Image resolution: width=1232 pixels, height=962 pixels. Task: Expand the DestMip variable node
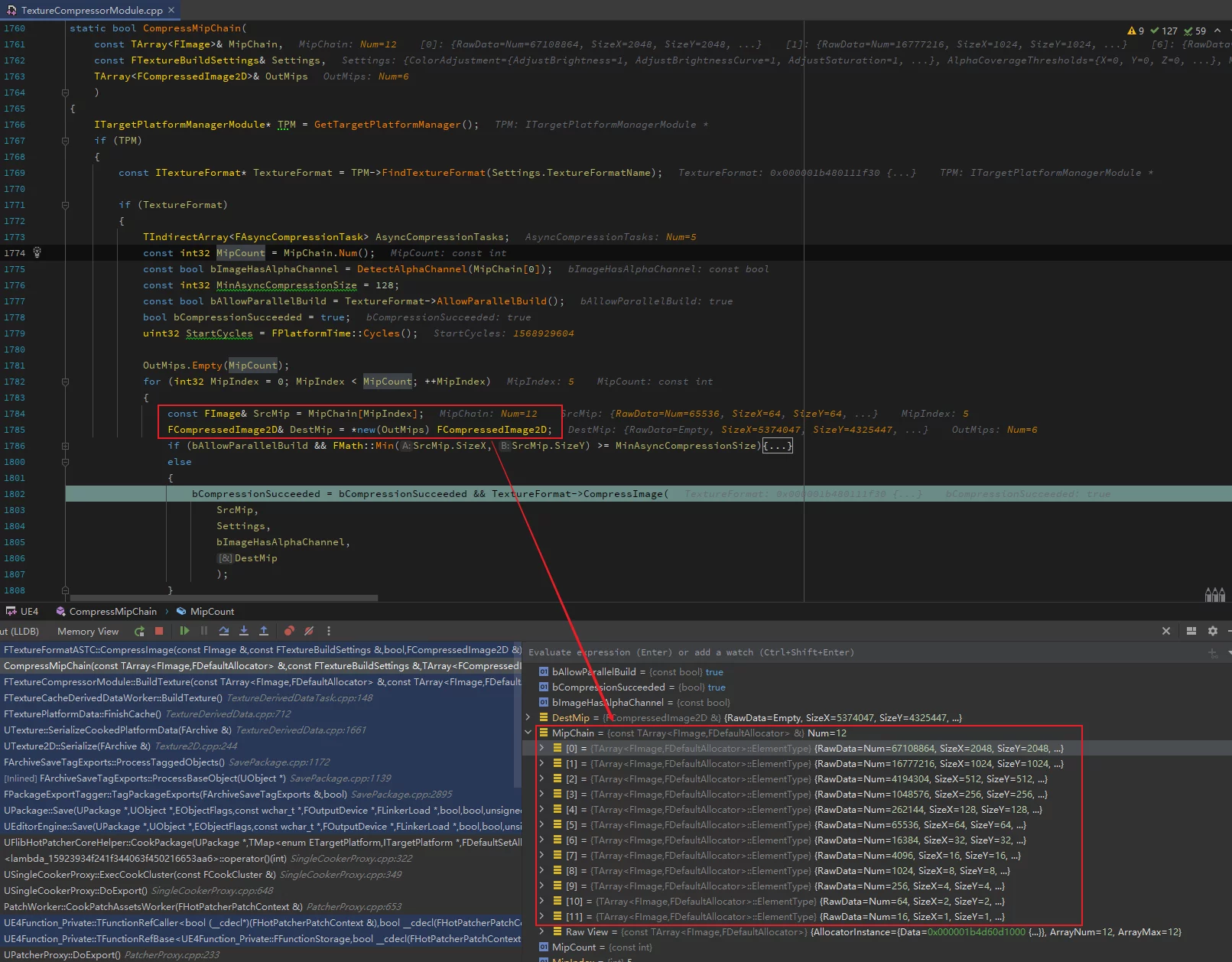(528, 717)
